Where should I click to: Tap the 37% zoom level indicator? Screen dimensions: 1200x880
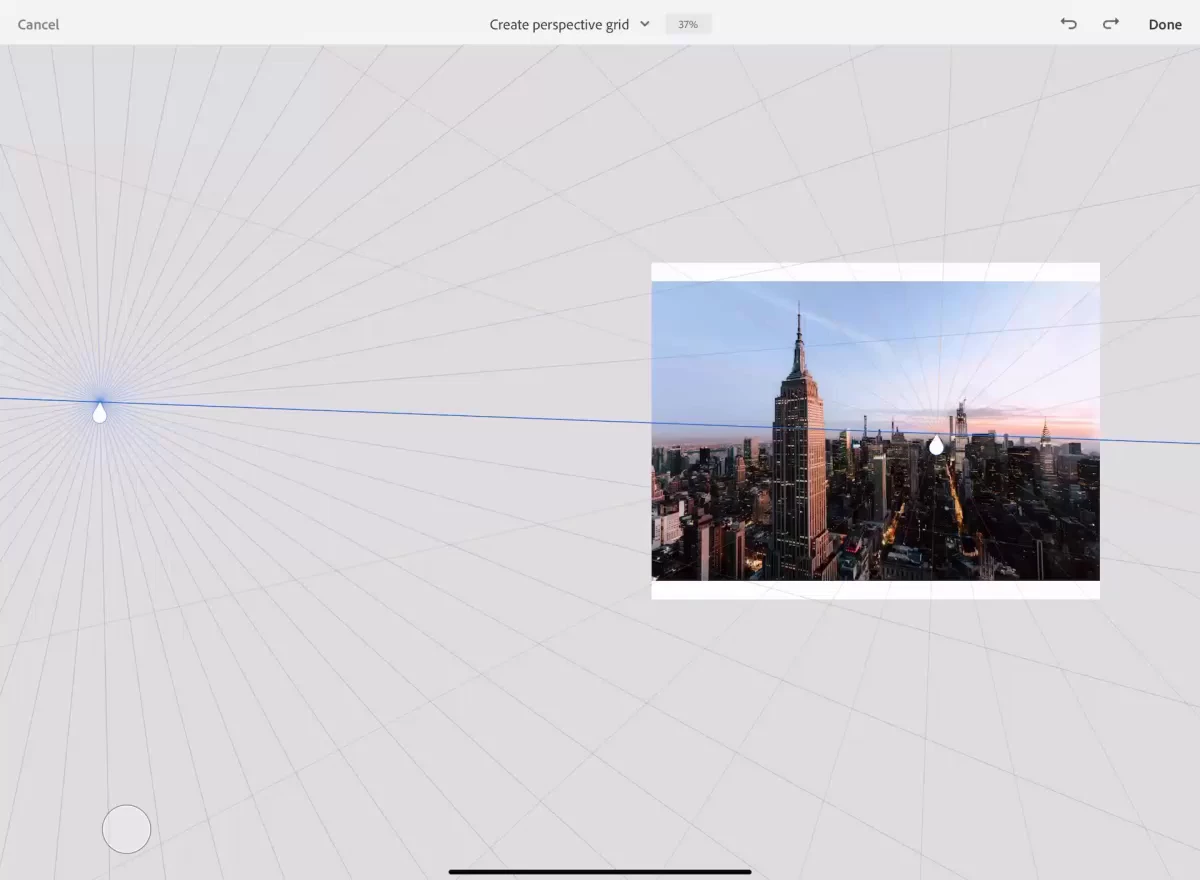688,24
